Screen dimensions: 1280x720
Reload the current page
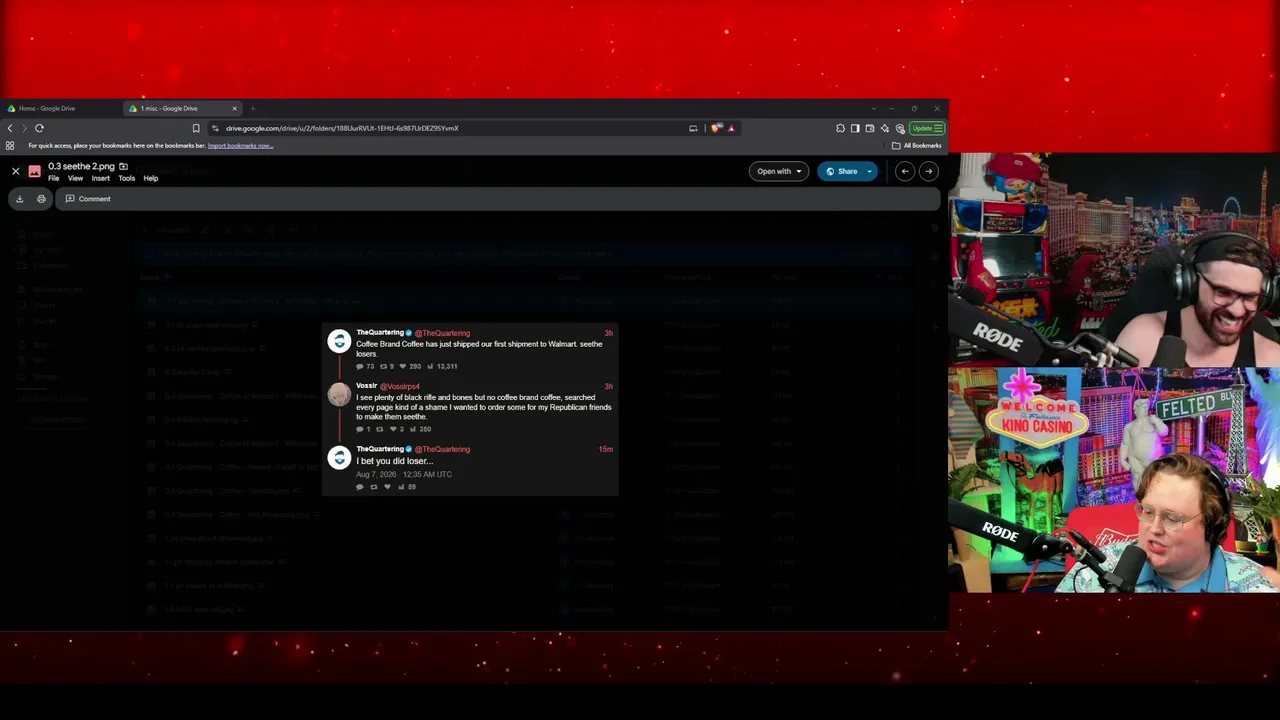tap(40, 128)
